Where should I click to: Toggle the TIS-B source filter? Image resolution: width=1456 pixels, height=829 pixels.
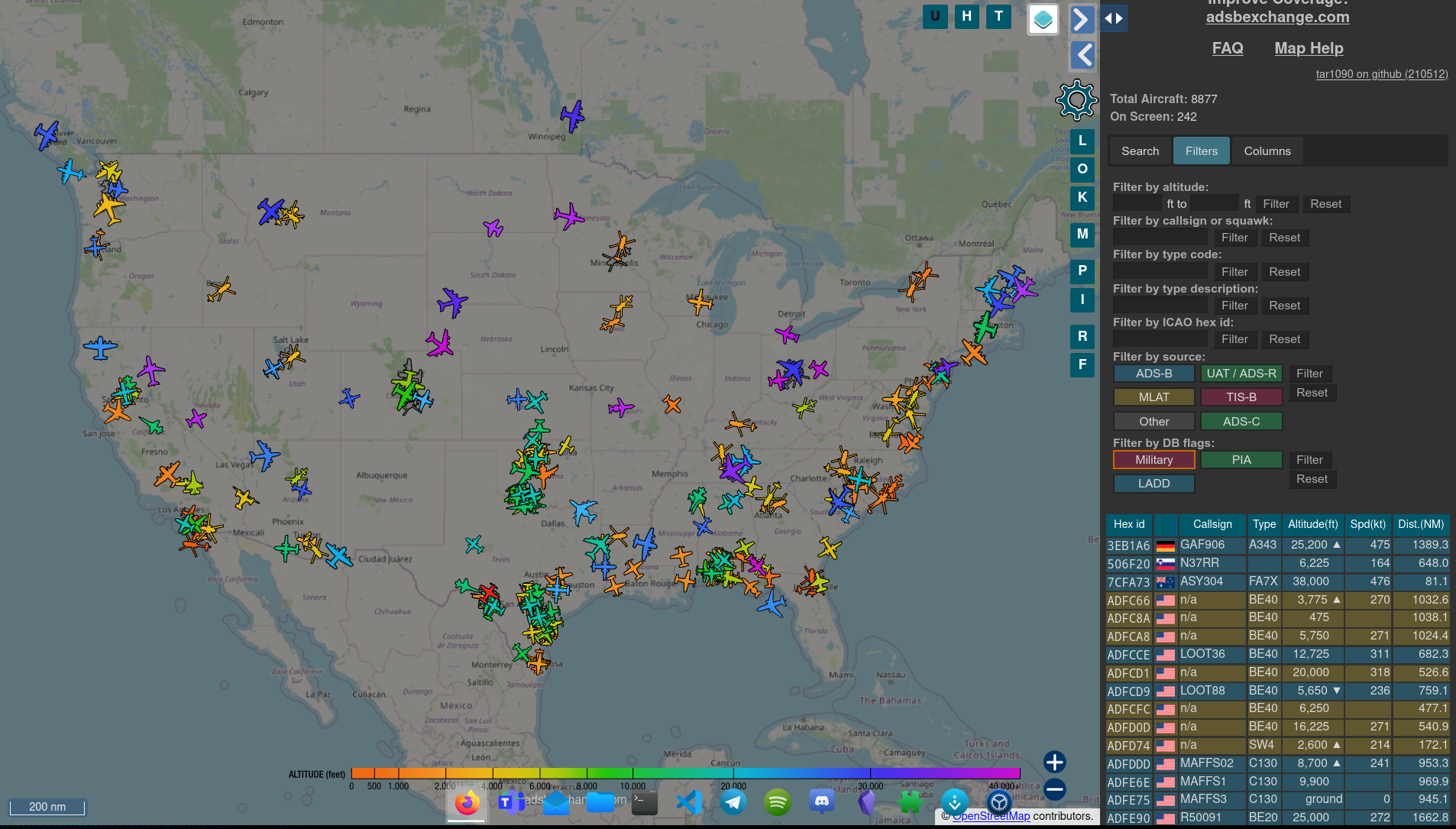click(x=1241, y=397)
